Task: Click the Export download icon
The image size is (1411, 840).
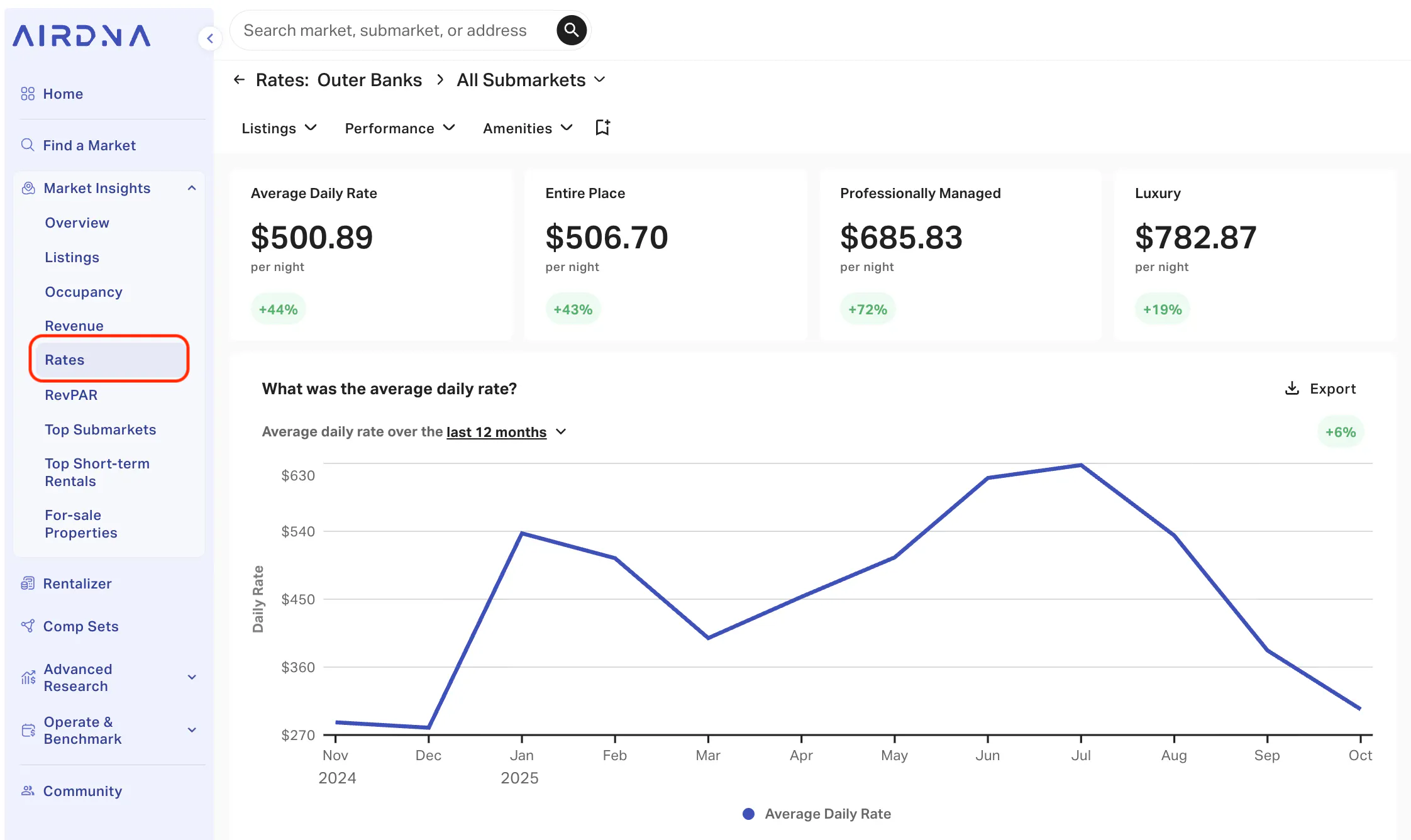Action: (x=1292, y=388)
